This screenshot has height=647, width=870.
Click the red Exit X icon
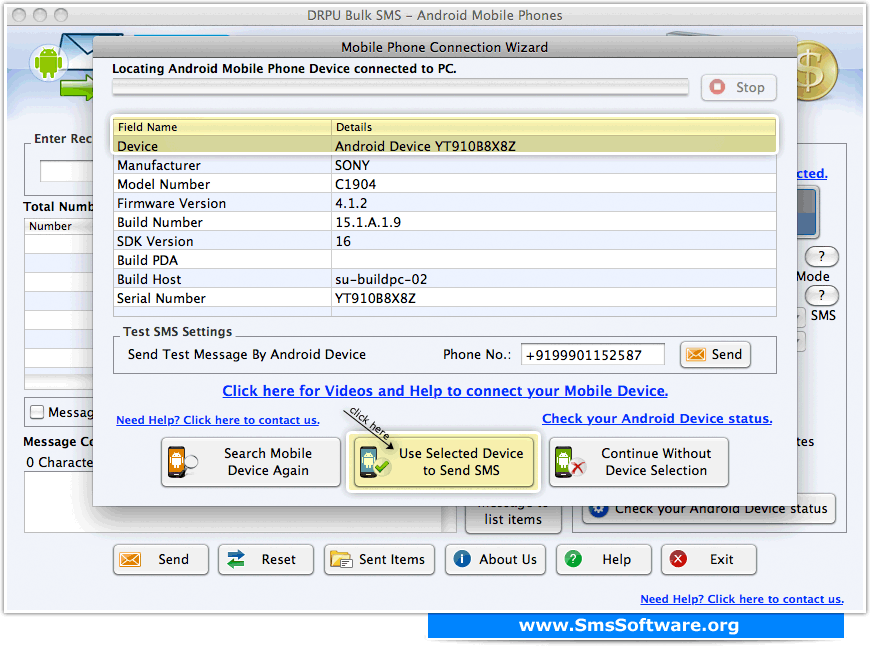coord(678,559)
